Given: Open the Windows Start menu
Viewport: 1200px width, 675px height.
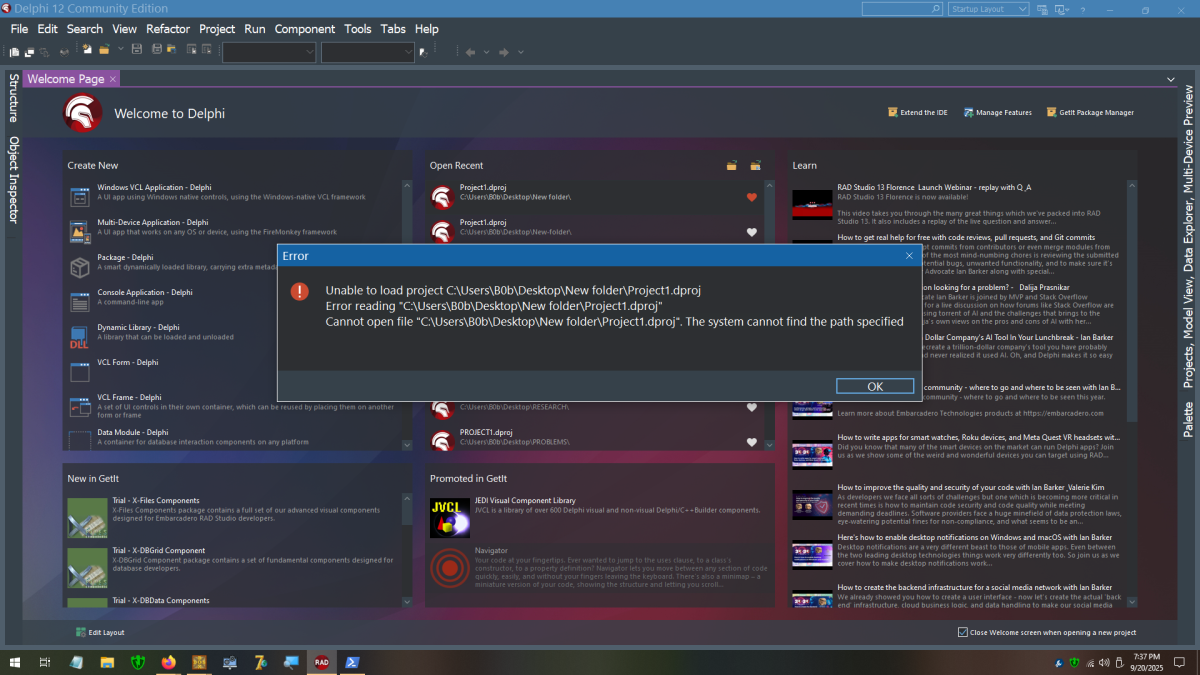Looking at the screenshot, I should [15, 662].
